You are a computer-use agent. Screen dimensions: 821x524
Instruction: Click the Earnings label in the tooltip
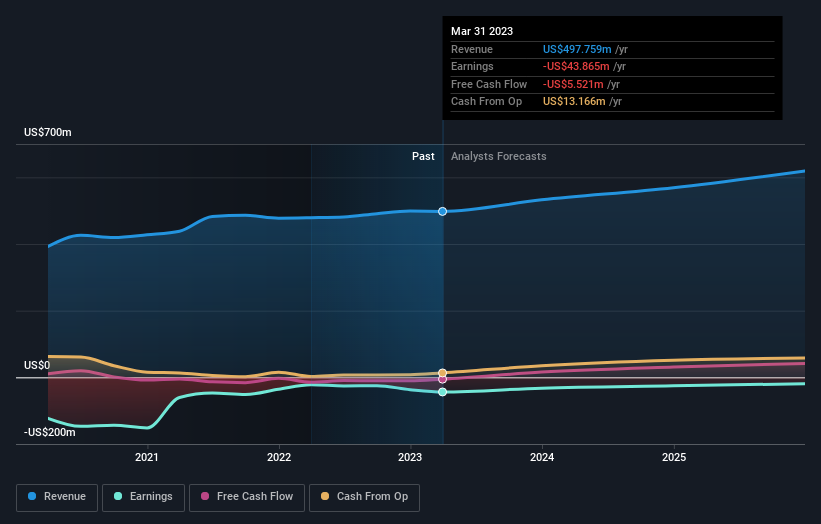(472, 66)
